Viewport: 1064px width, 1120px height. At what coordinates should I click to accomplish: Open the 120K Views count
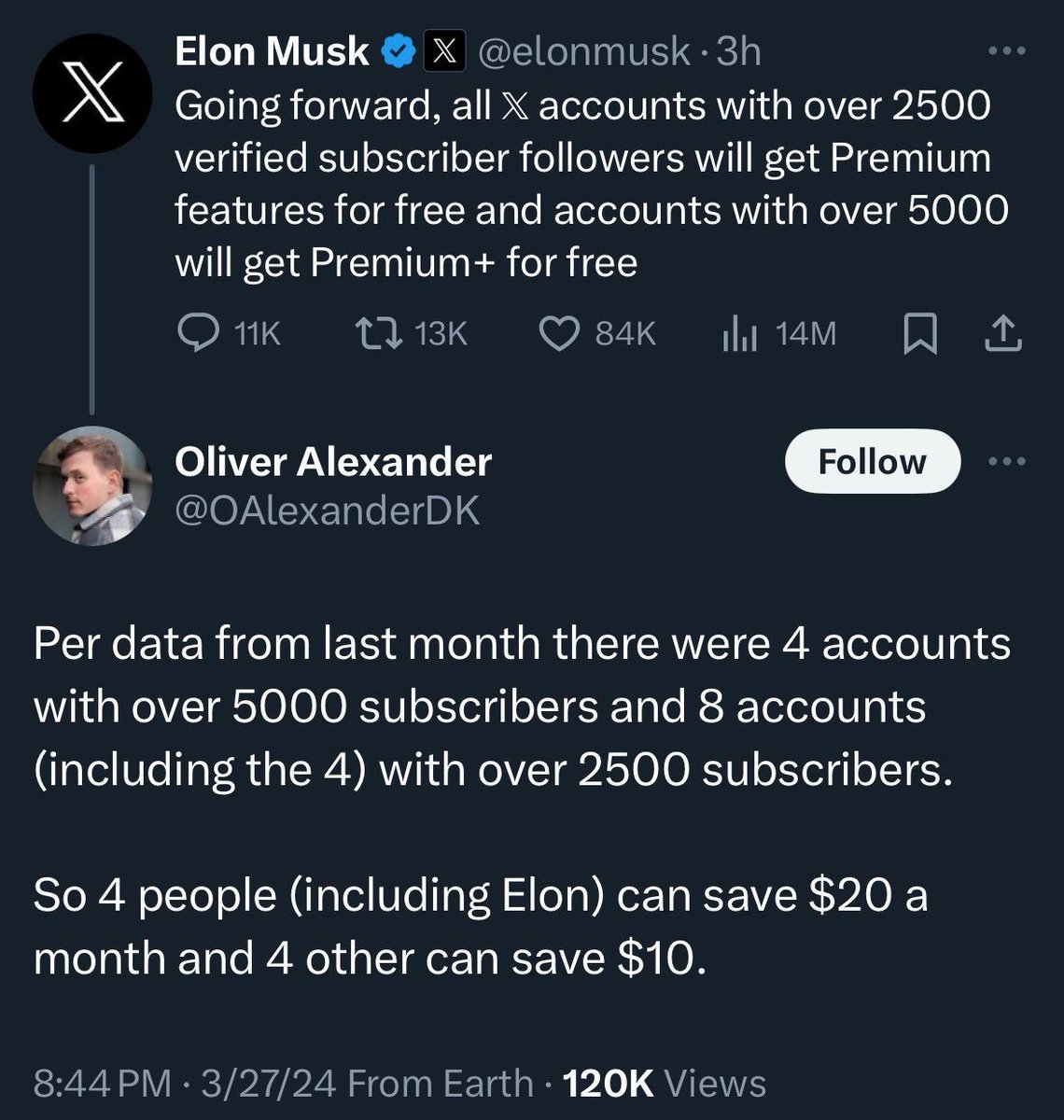[665, 1084]
